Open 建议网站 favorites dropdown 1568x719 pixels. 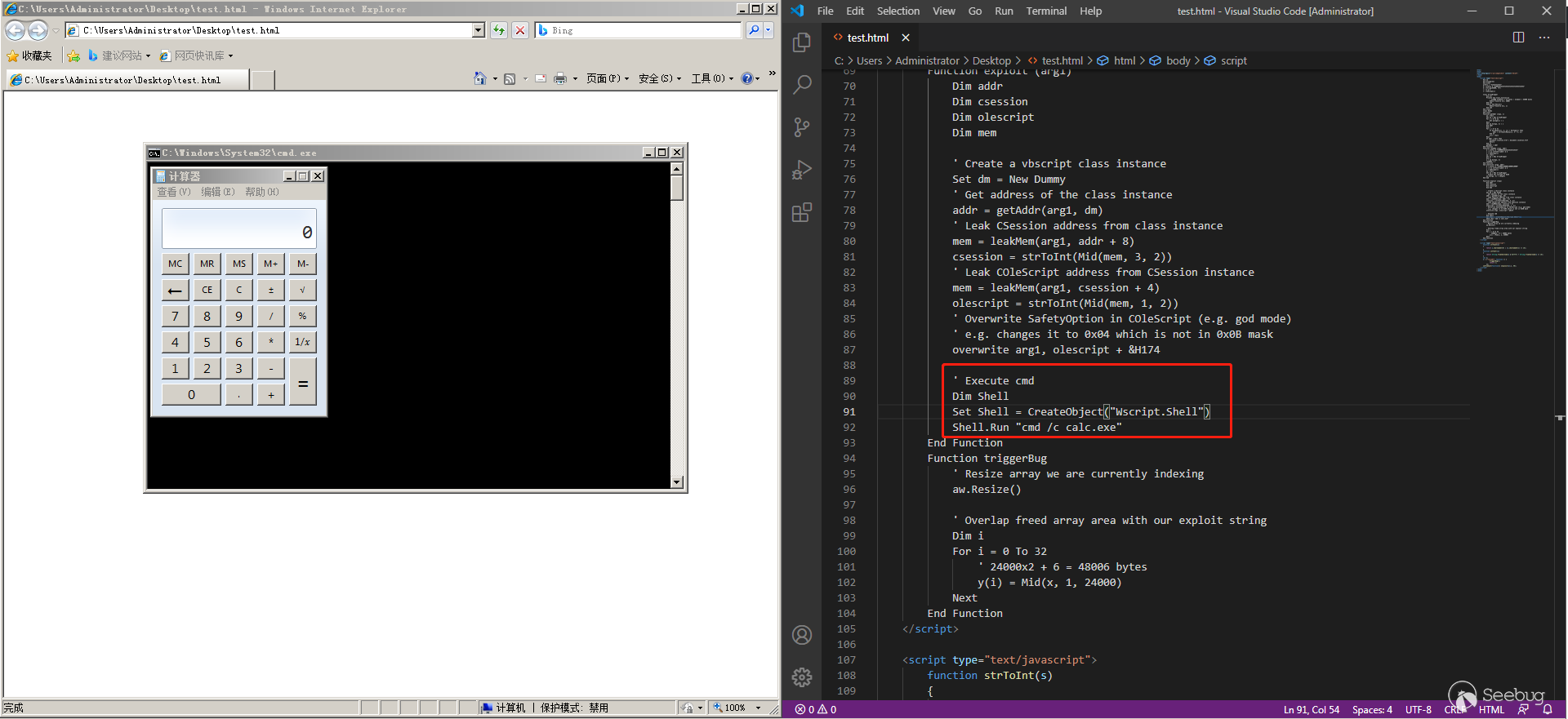[x=119, y=55]
